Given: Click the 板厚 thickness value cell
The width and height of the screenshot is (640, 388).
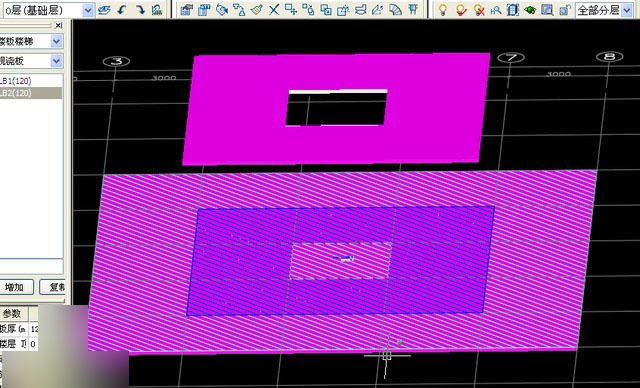Looking at the screenshot, I should (x=33, y=329).
